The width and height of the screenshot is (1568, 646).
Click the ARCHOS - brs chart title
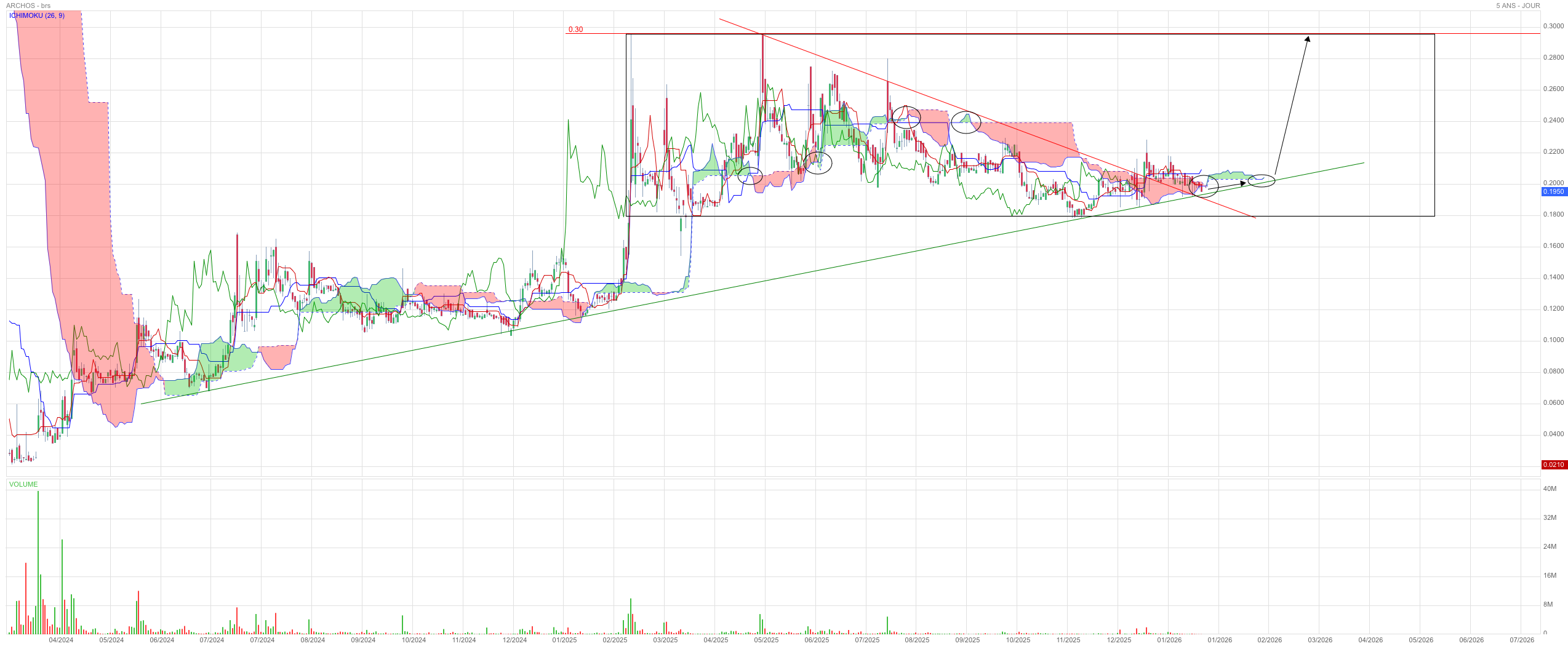click(28, 6)
